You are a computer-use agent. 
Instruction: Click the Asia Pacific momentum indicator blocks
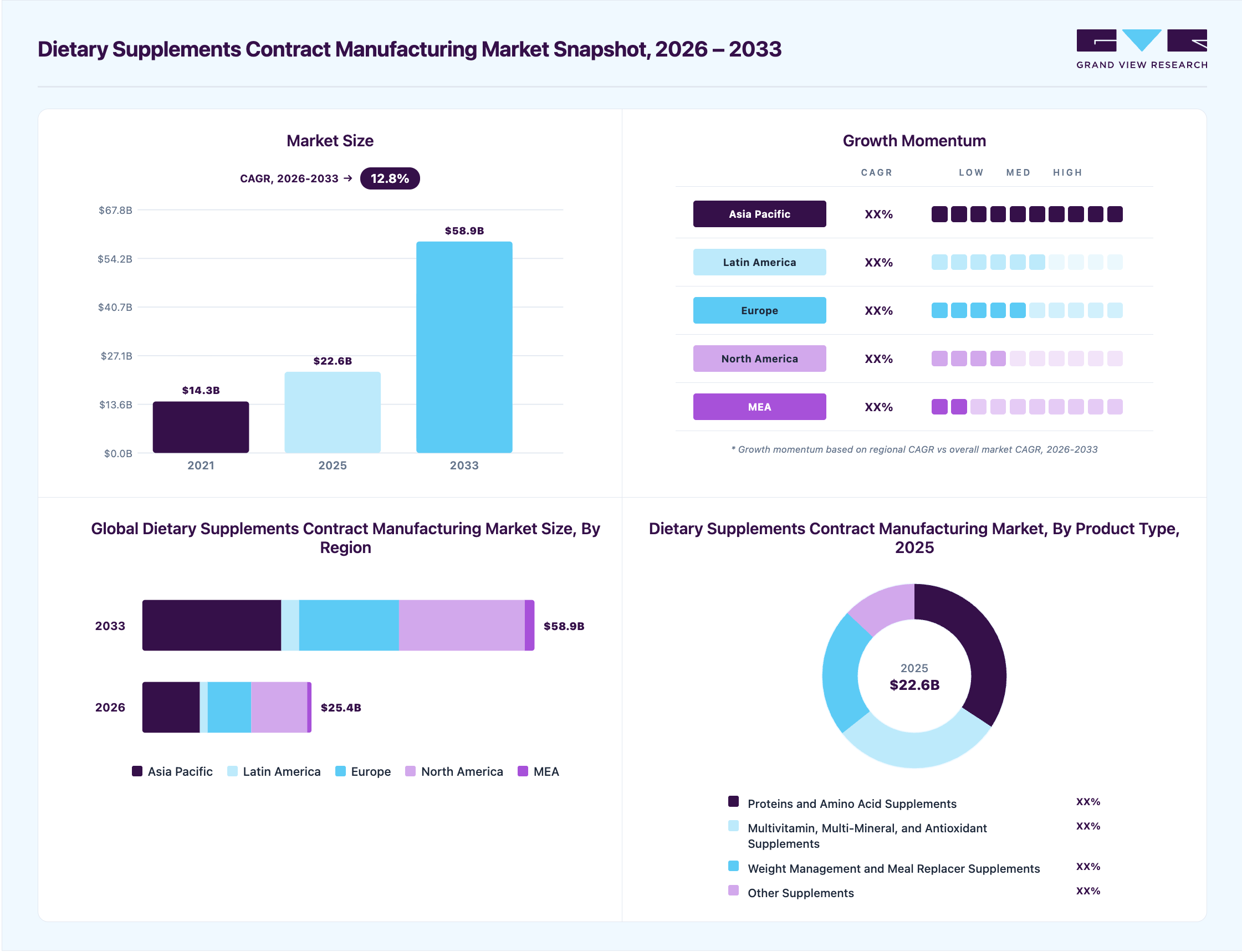click(x=1027, y=214)
